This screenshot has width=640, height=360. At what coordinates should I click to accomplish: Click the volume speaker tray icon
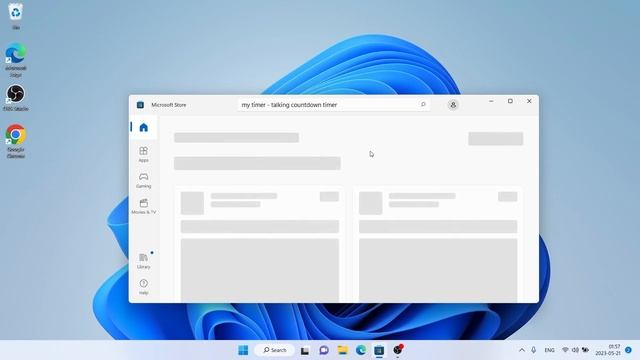pyautogui.click(x=575, y=350)
